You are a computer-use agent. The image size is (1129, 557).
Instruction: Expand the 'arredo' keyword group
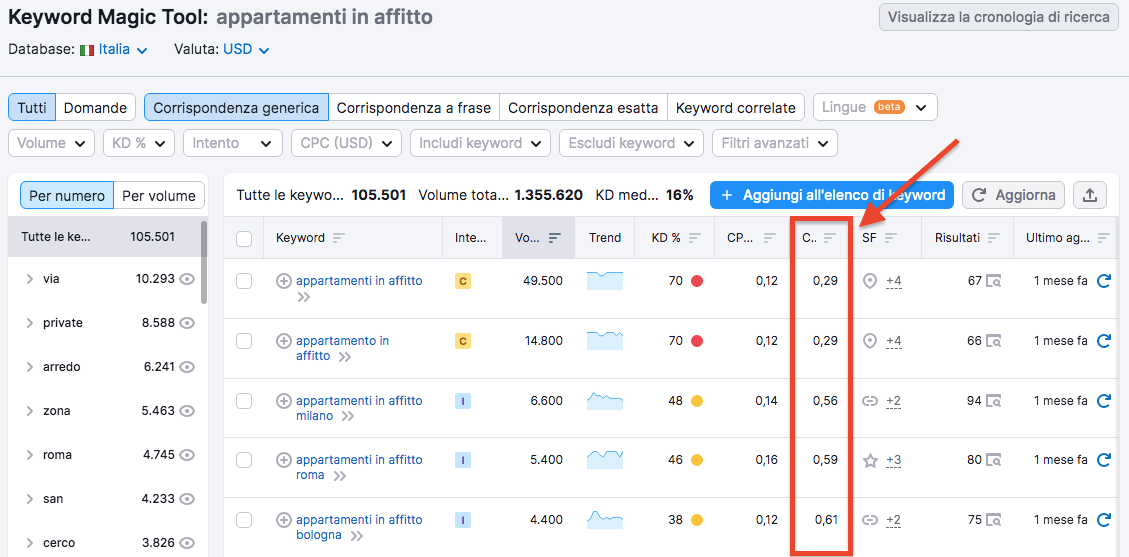30,367
